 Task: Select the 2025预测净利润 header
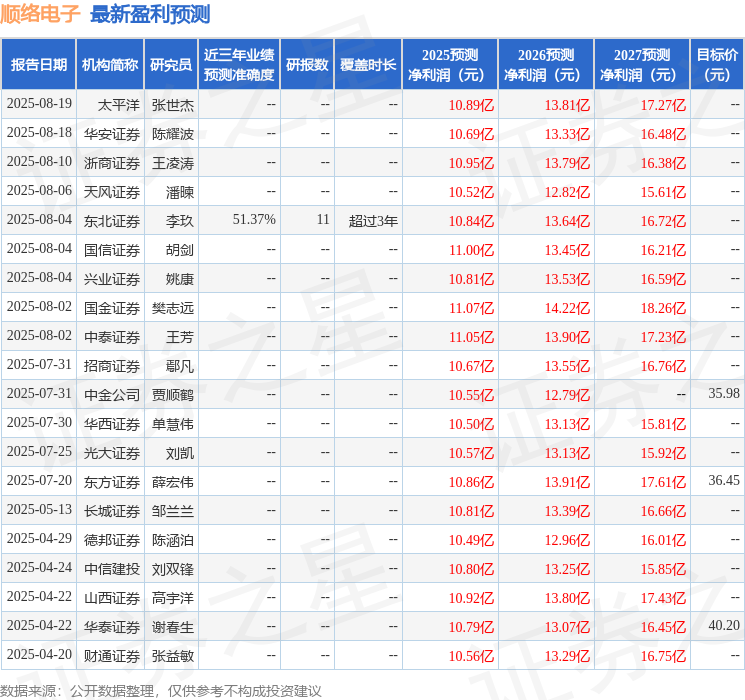coord(450,65)
